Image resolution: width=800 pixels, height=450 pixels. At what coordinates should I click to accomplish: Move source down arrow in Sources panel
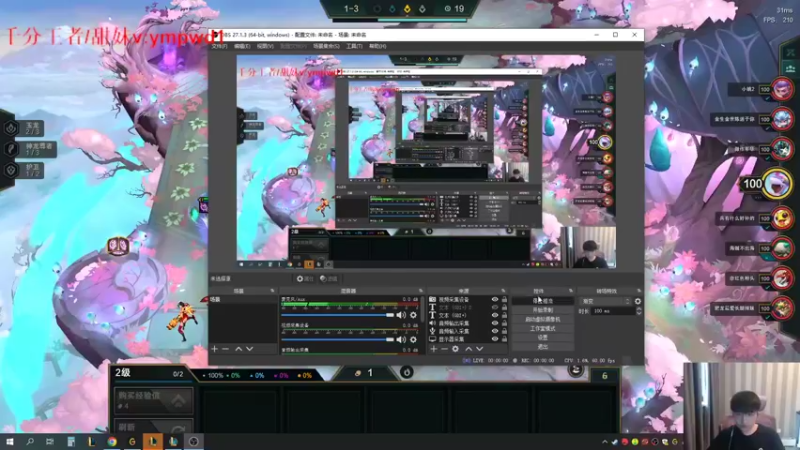pos(479,349)
